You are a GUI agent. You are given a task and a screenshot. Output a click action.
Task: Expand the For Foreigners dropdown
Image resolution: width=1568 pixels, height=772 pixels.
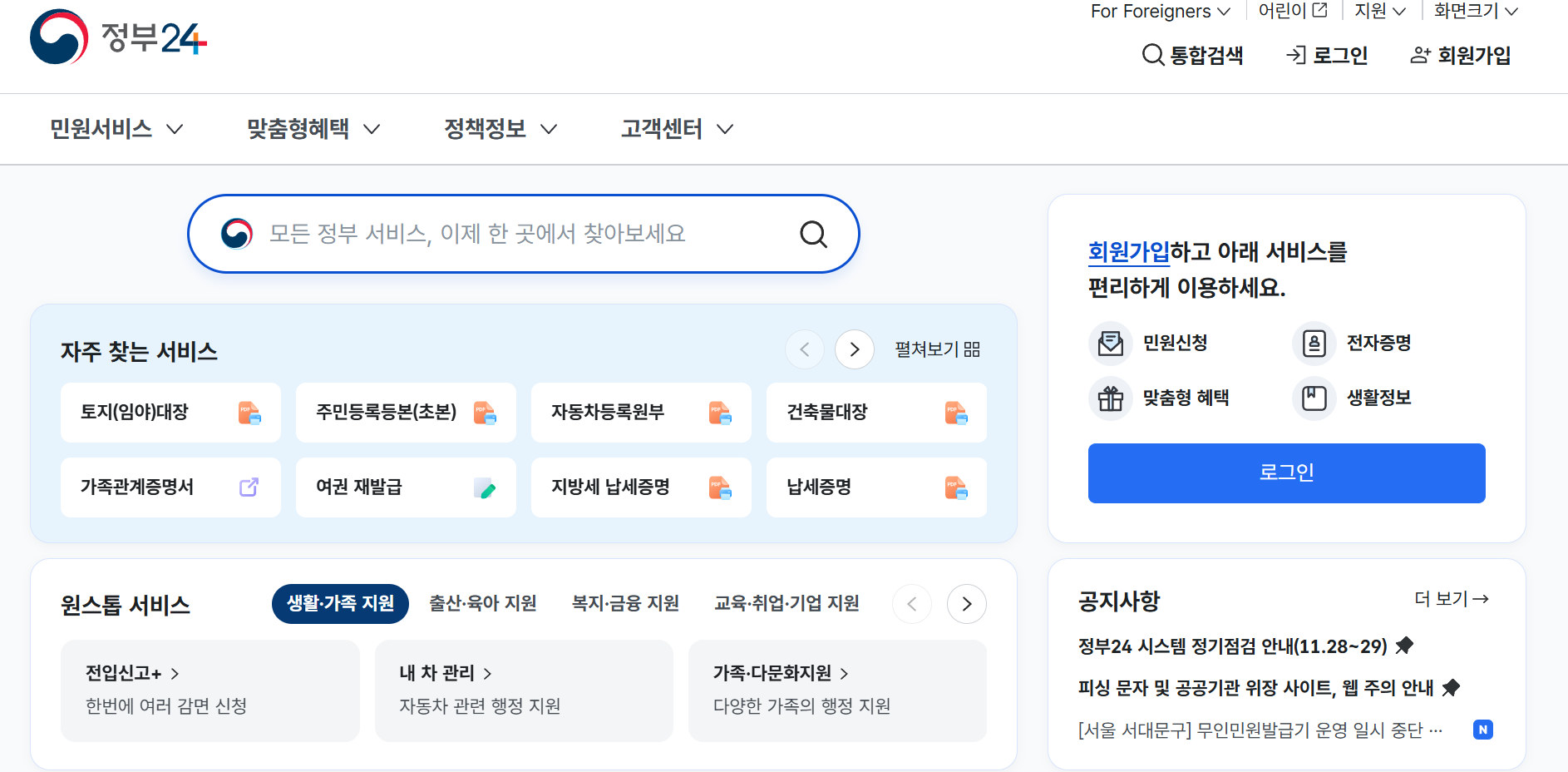coord(1160,12)
